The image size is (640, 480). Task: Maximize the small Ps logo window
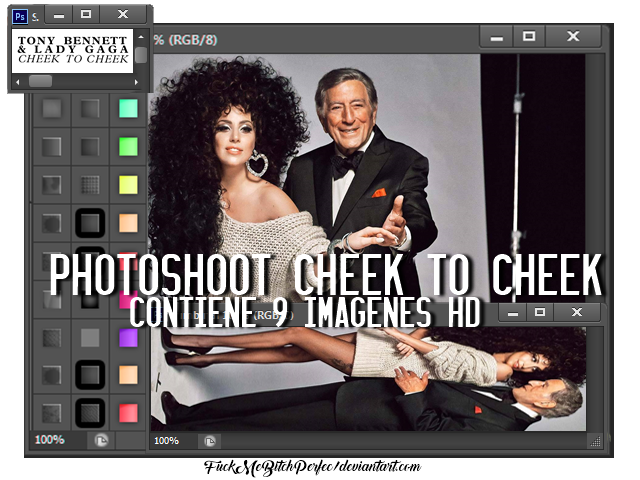pos(86,15)
